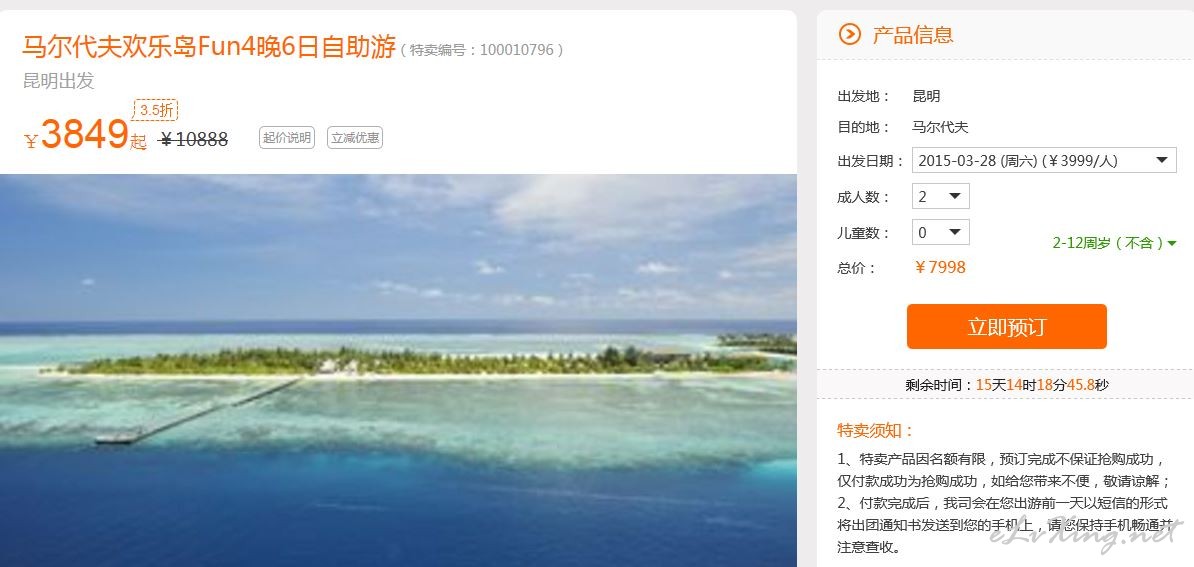Open the 立减优惠 discount tag

pos(355,138)
